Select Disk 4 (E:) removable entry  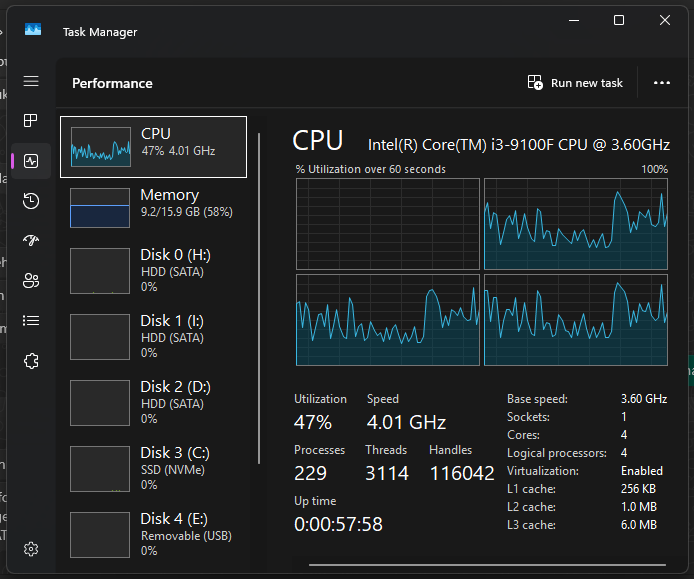click(153, 535)
